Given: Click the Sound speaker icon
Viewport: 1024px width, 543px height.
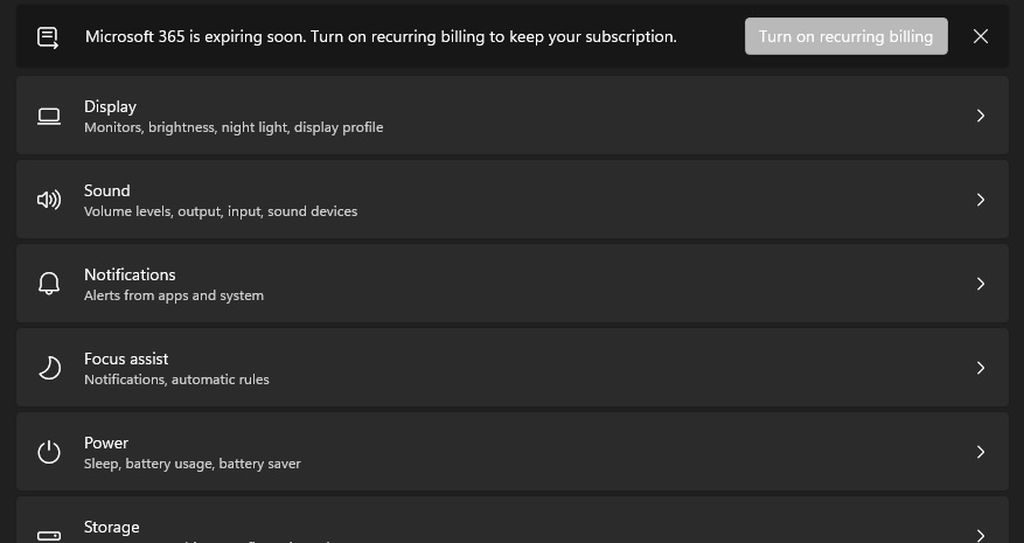Looking at the screenshot, I should (x=48, y=200).
